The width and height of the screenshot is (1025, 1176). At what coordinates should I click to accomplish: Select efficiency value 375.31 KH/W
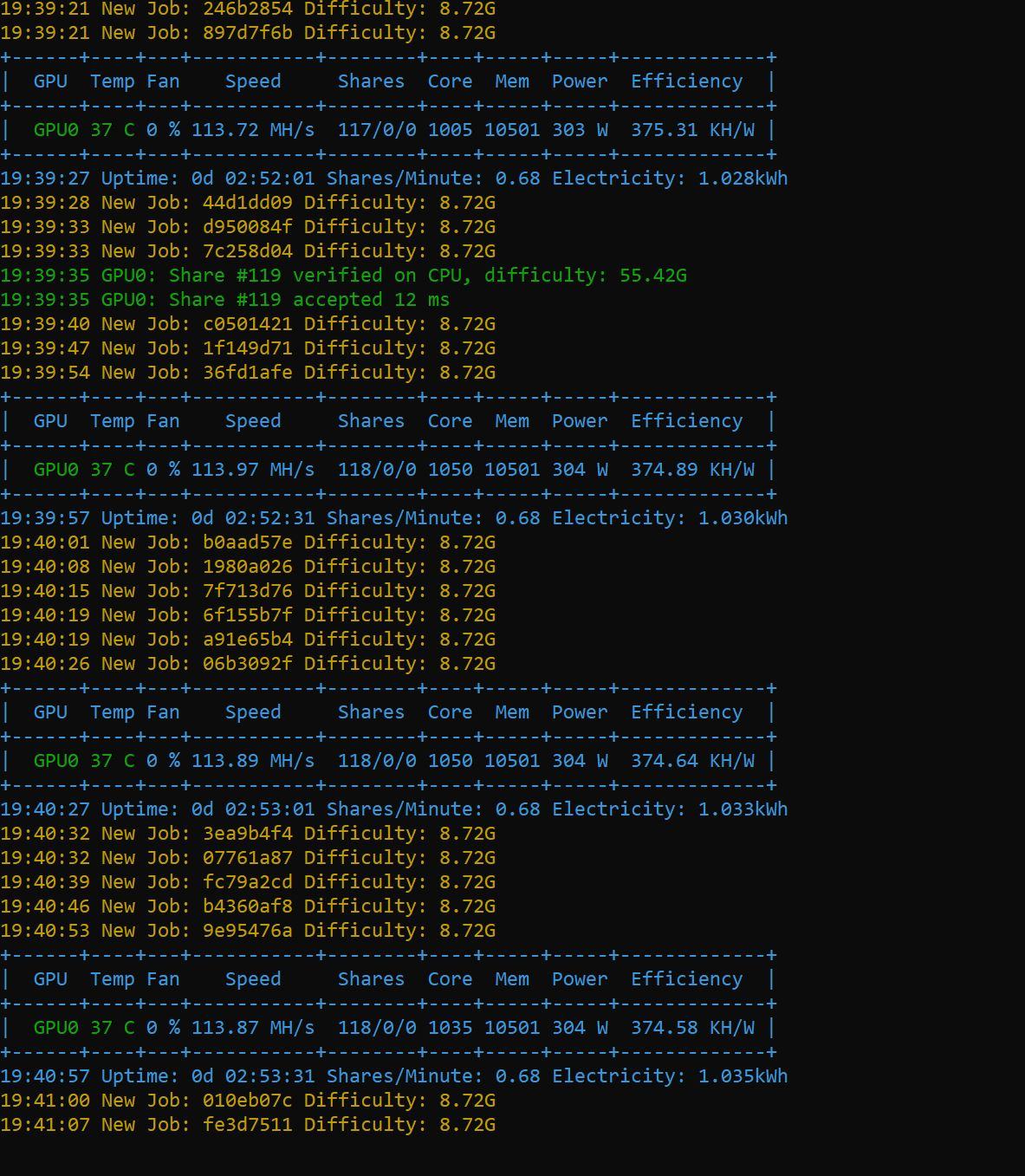pos(692,130)
